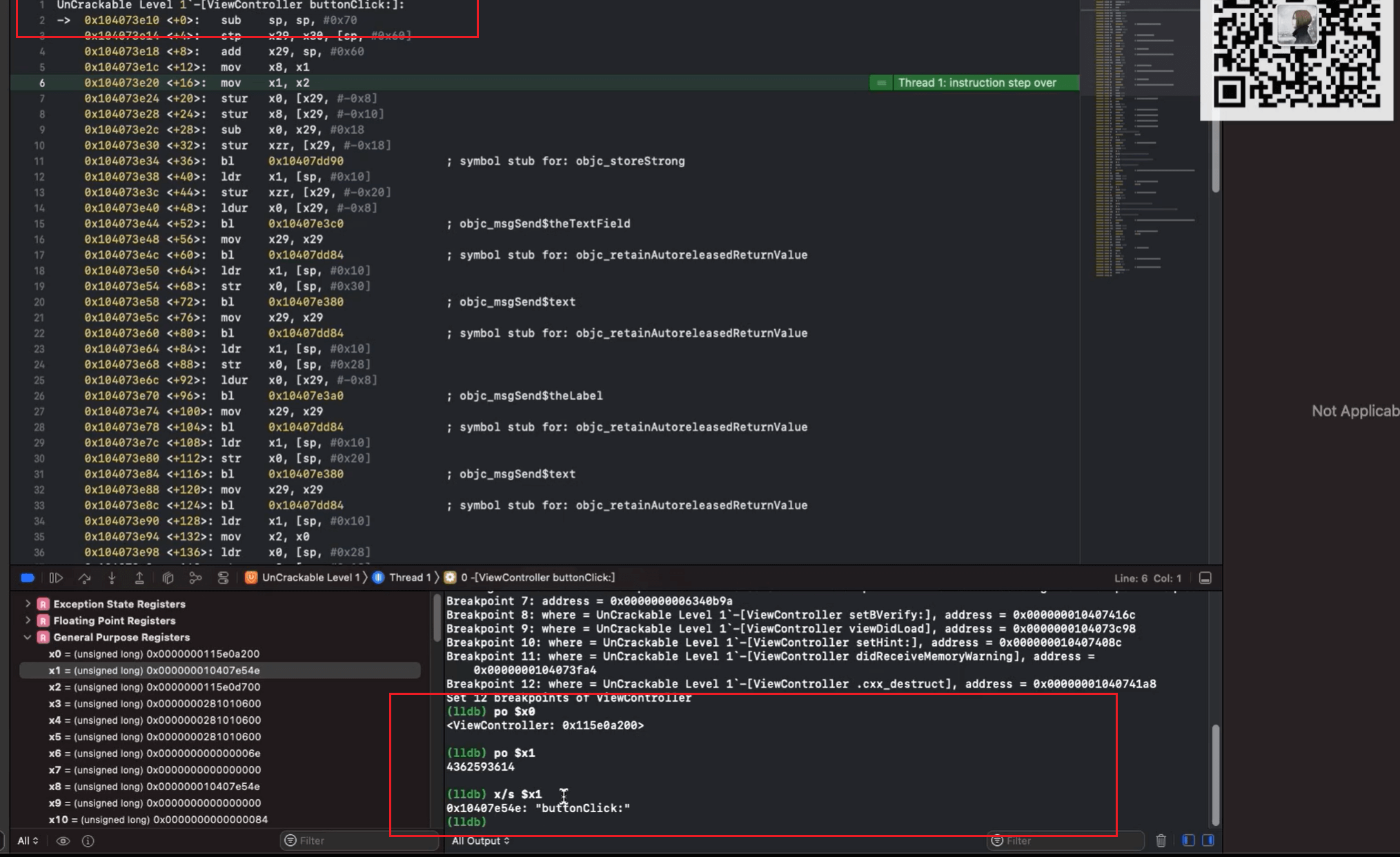
Task: Expand Floating Point Registers group
Action: [x=28, y=620]
